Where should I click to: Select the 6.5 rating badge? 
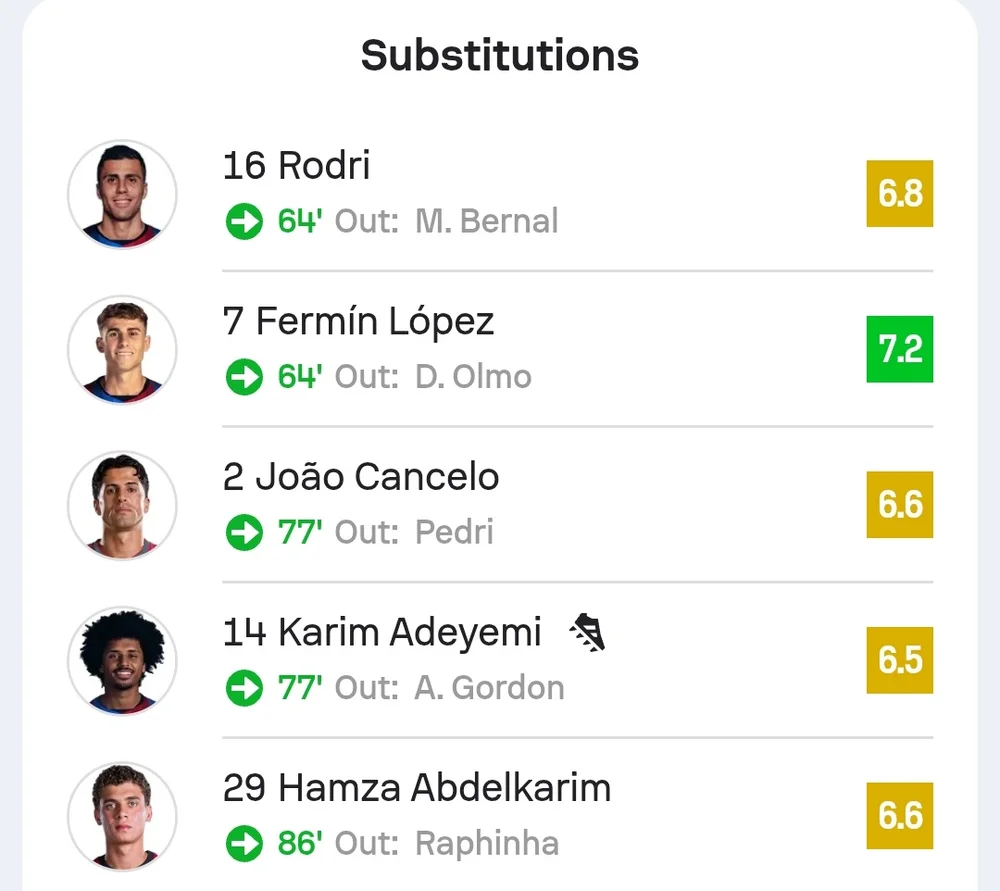click(x=900, y=660)
